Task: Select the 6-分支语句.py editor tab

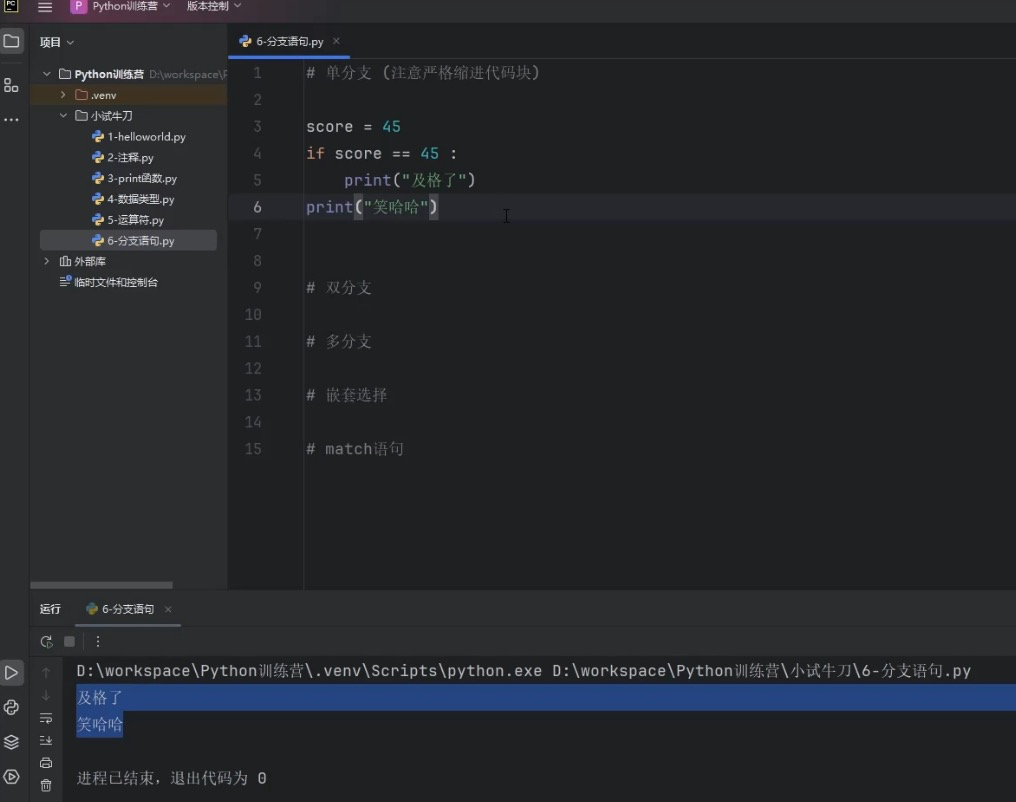Action: pyautogui.click(x=288, y=41)
